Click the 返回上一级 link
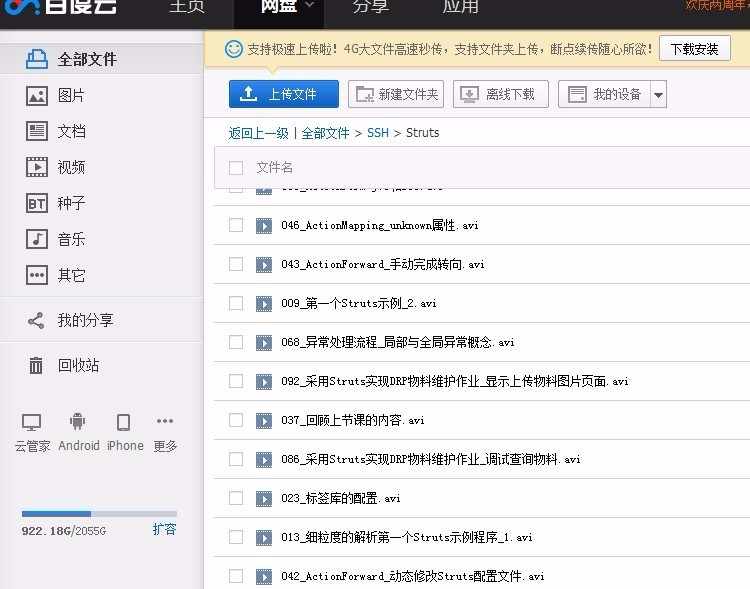 (258, 133)
